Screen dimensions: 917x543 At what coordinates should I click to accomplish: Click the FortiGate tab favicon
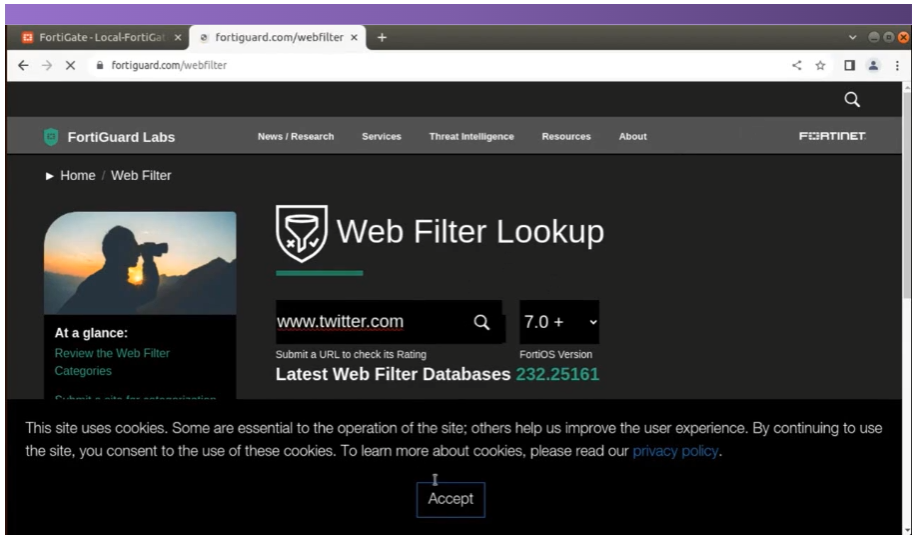tap(27, 37)
